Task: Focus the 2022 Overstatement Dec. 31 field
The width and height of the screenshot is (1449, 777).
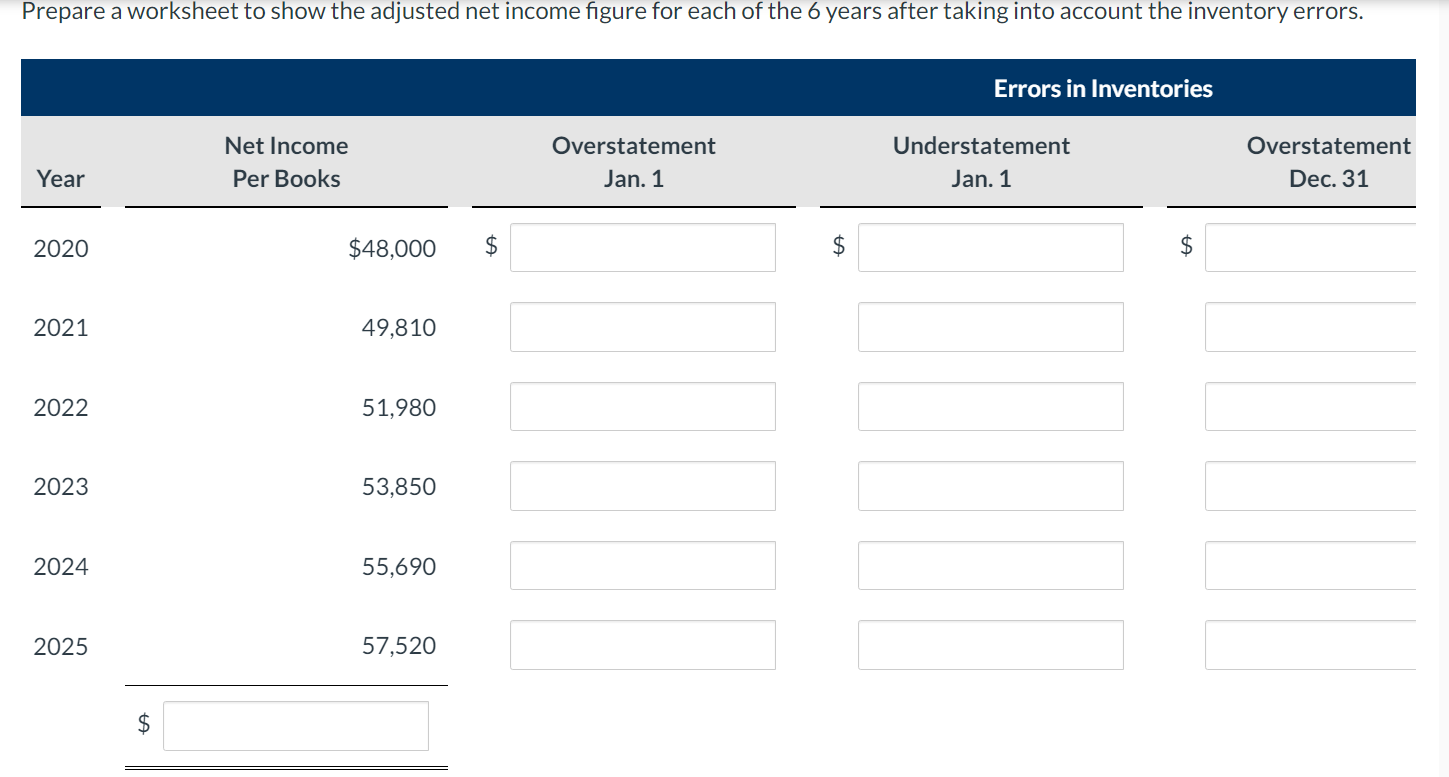Action: 1311,407
